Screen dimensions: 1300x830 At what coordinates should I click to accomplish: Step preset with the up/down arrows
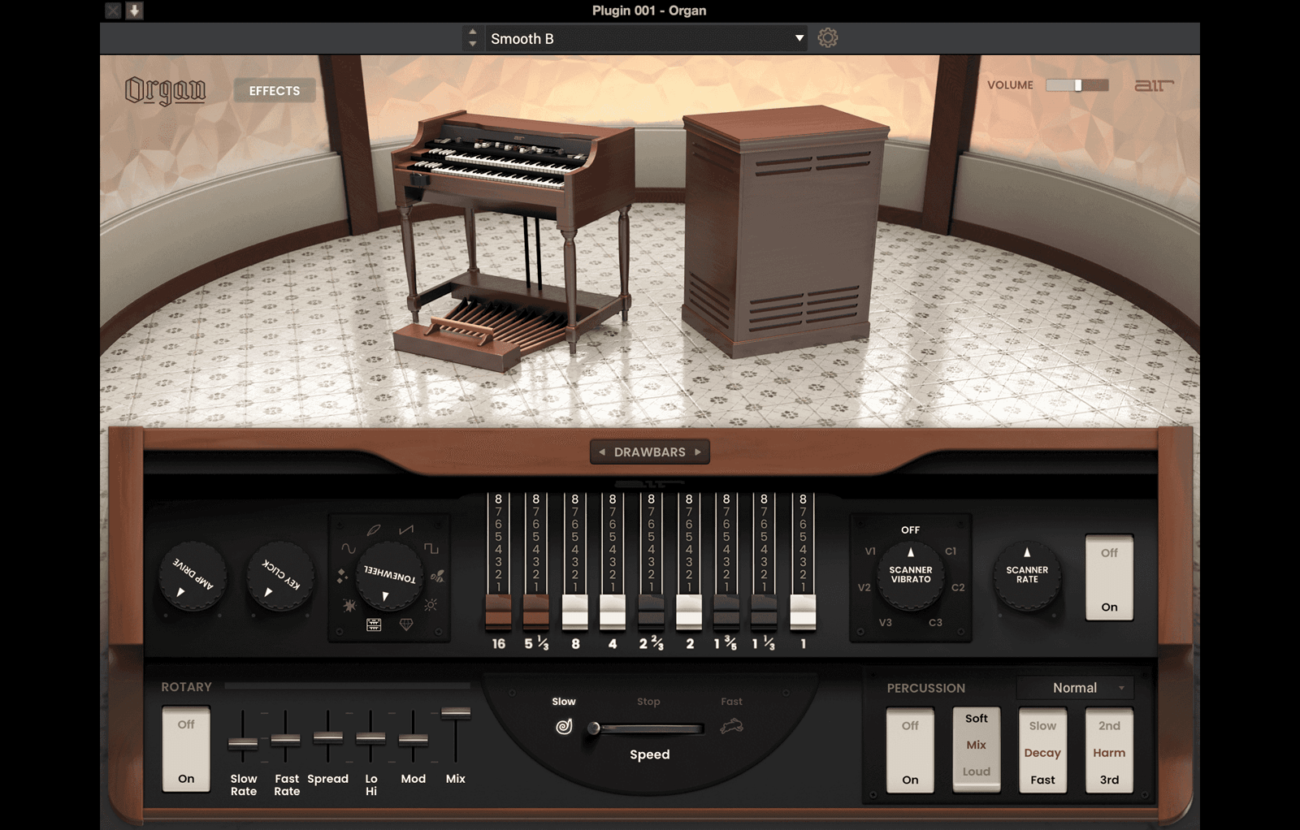[x=472, y=38]
